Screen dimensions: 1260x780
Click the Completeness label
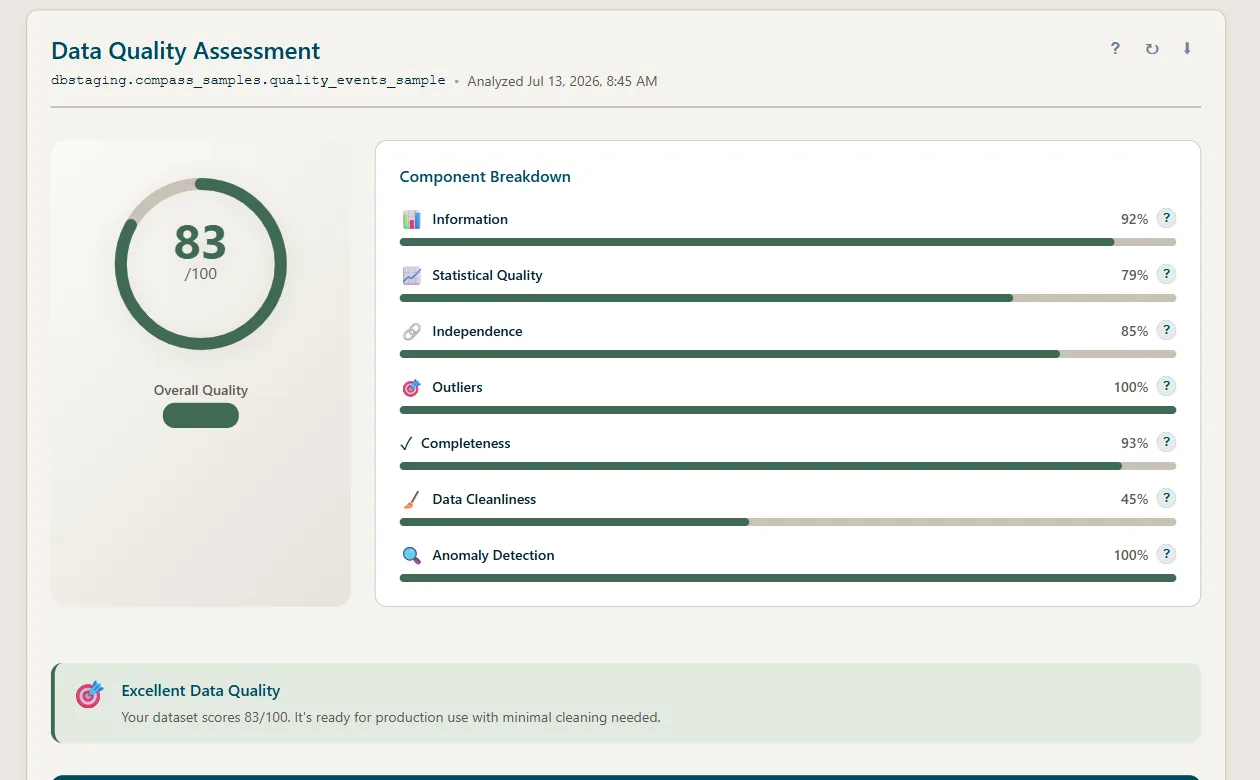click(466, 443)
